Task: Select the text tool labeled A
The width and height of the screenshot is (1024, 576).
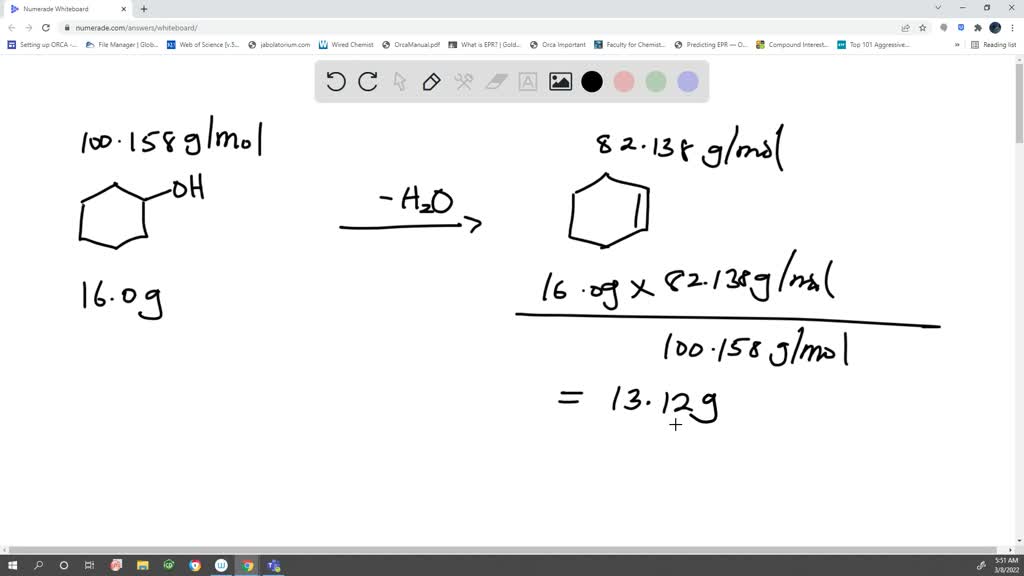Action: pos(528,82)
